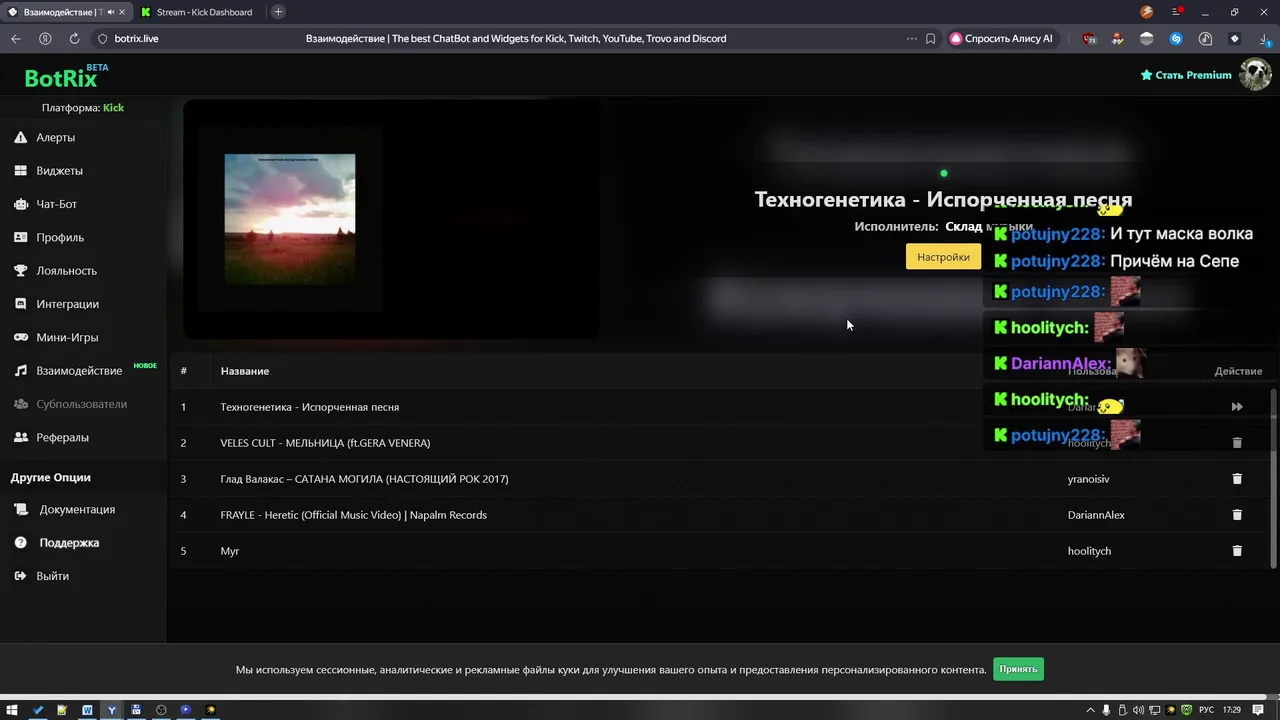Click Стать Premium link
The height and width of the screenshot is (720, 1280).
(1186, 75)
